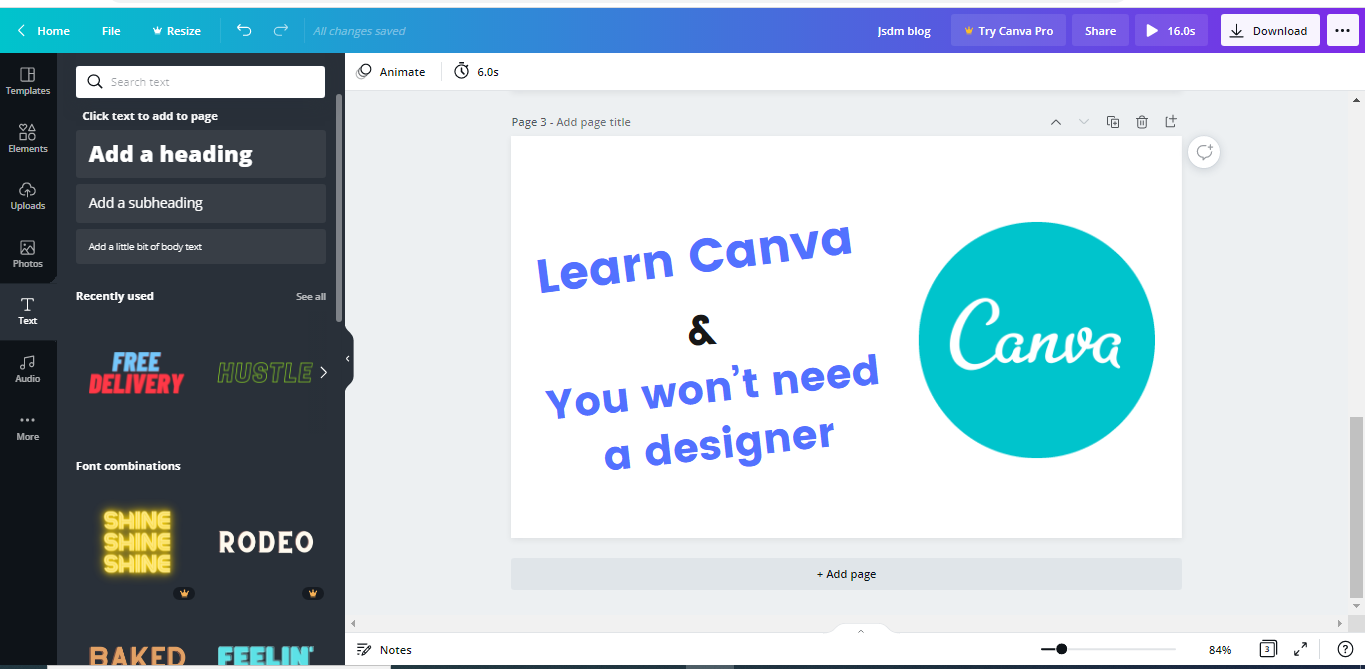The width and height of the screenshot is (1365, 669).
Task: Open the Audio tab
Action: point(28,369)
